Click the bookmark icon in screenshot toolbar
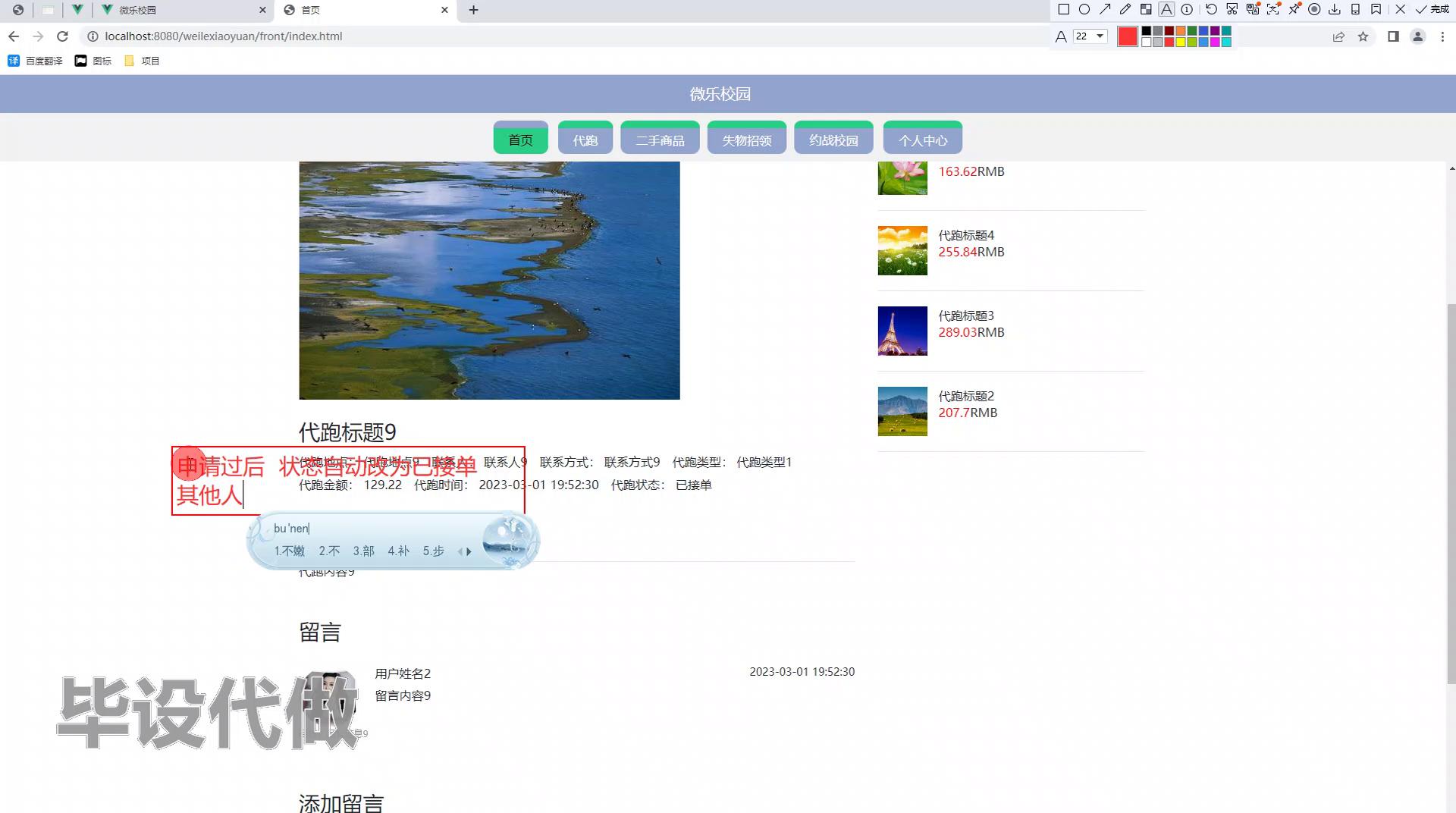Image resolution: width=1456 pixels, height=813 pixels. (1376, 9)
